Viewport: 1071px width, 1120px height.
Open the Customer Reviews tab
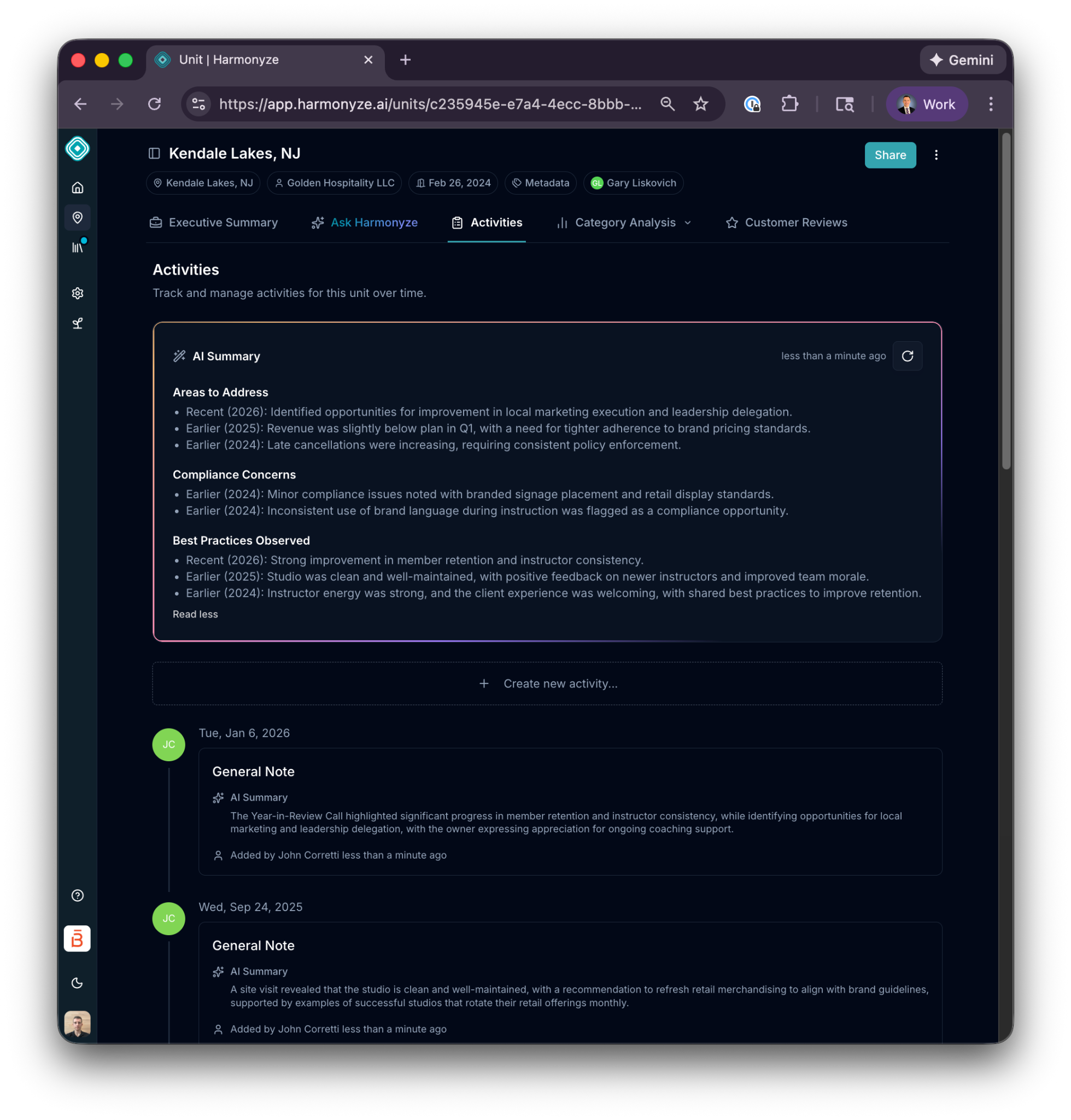point(786,223)
